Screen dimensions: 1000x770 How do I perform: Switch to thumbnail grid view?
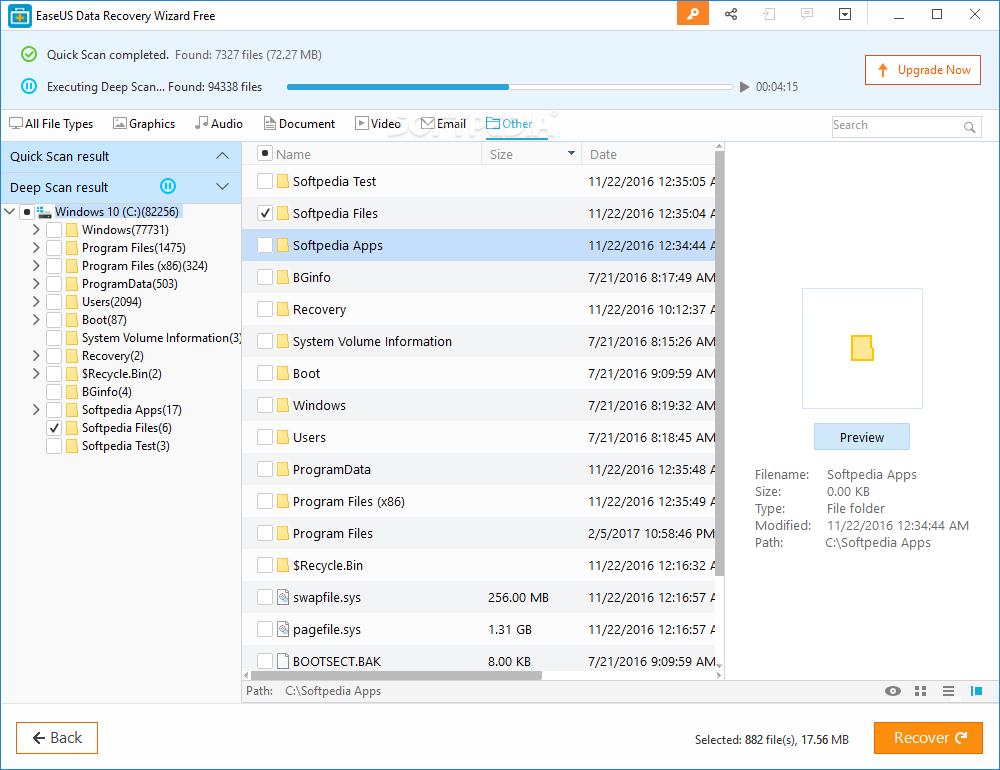[920, 691]
